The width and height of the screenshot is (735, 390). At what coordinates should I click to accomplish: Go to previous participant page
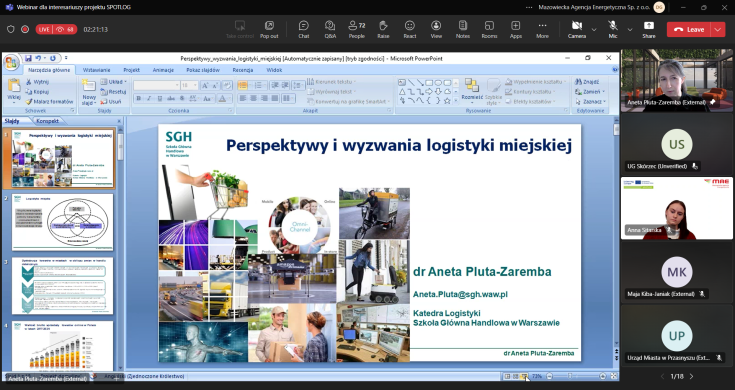(x=662, y=376)
